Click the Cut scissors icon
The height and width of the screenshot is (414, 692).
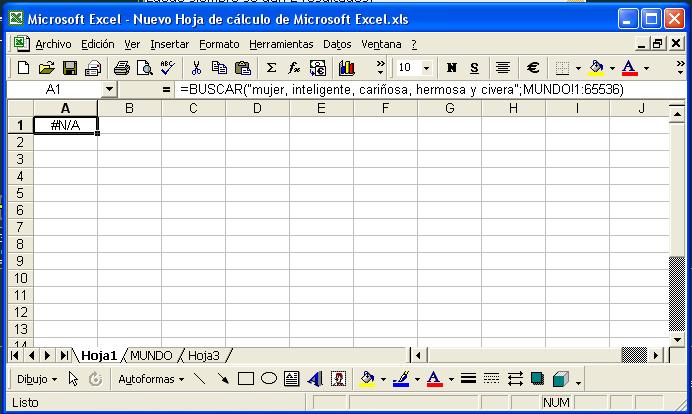(x=197, y=68)
